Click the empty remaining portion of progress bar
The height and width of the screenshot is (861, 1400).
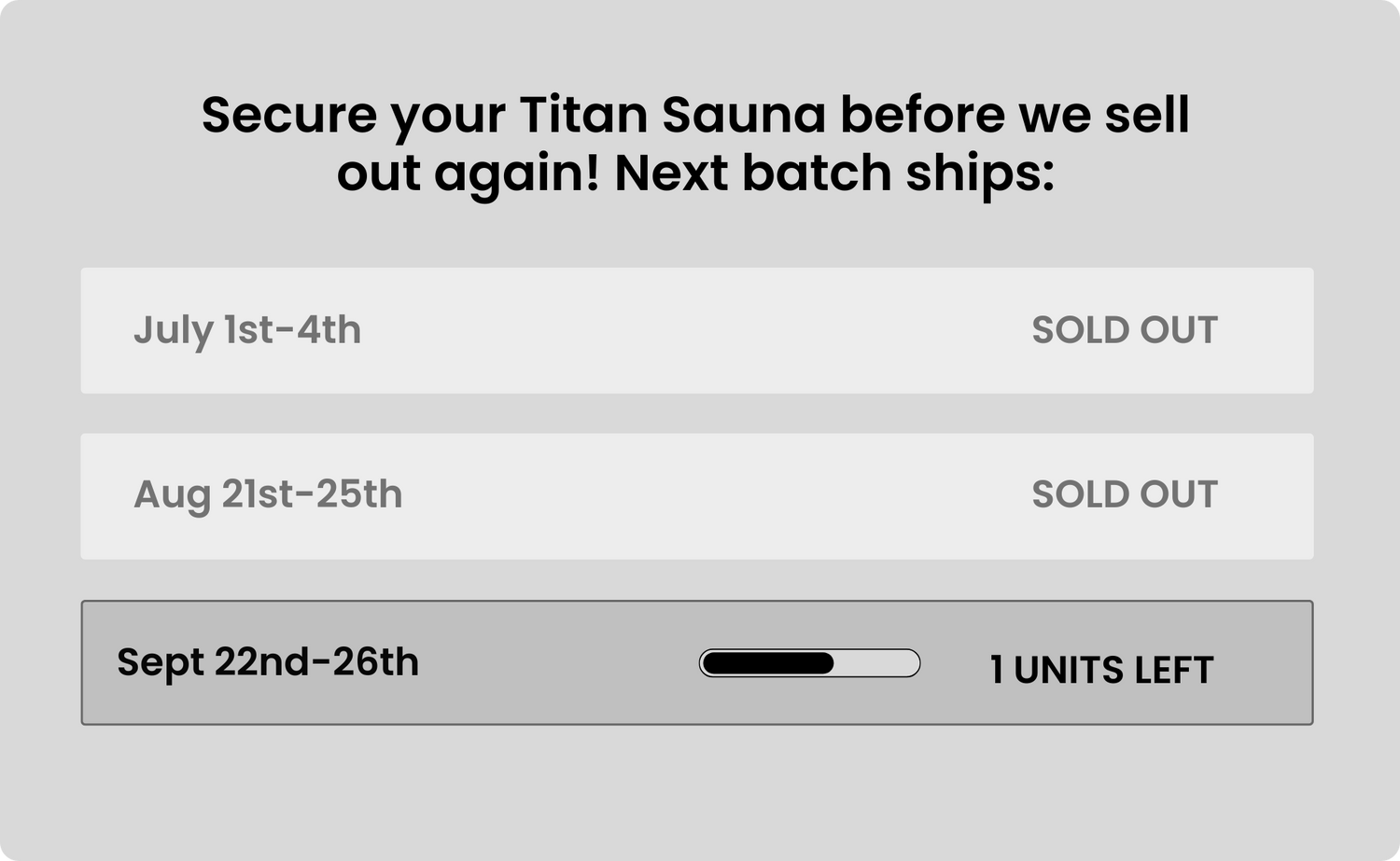click(x=875, y=663)
